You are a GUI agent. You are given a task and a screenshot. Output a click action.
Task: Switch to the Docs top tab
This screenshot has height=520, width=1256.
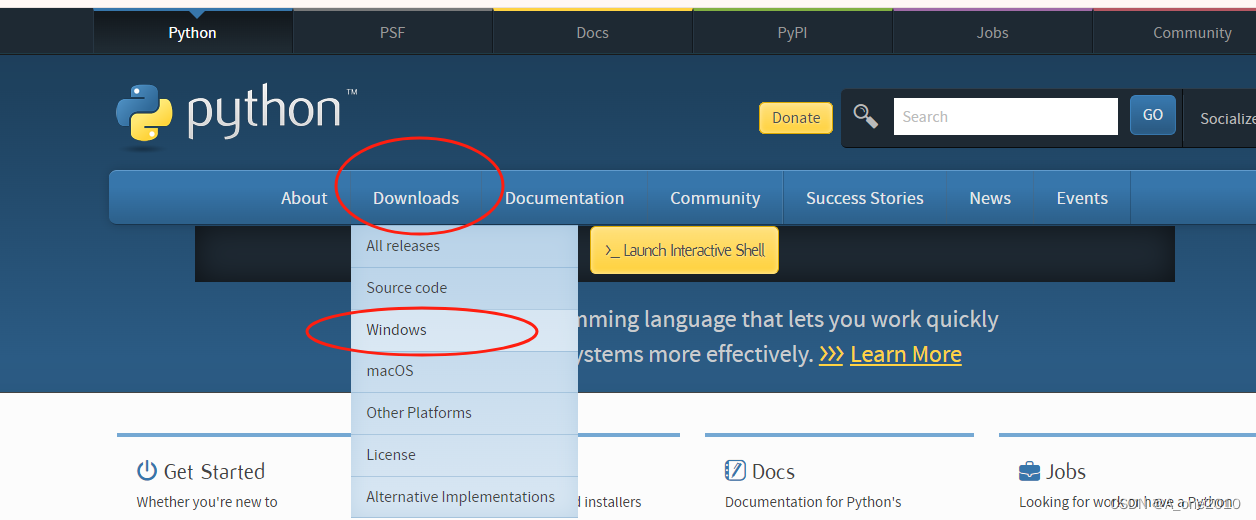point(593,32)
